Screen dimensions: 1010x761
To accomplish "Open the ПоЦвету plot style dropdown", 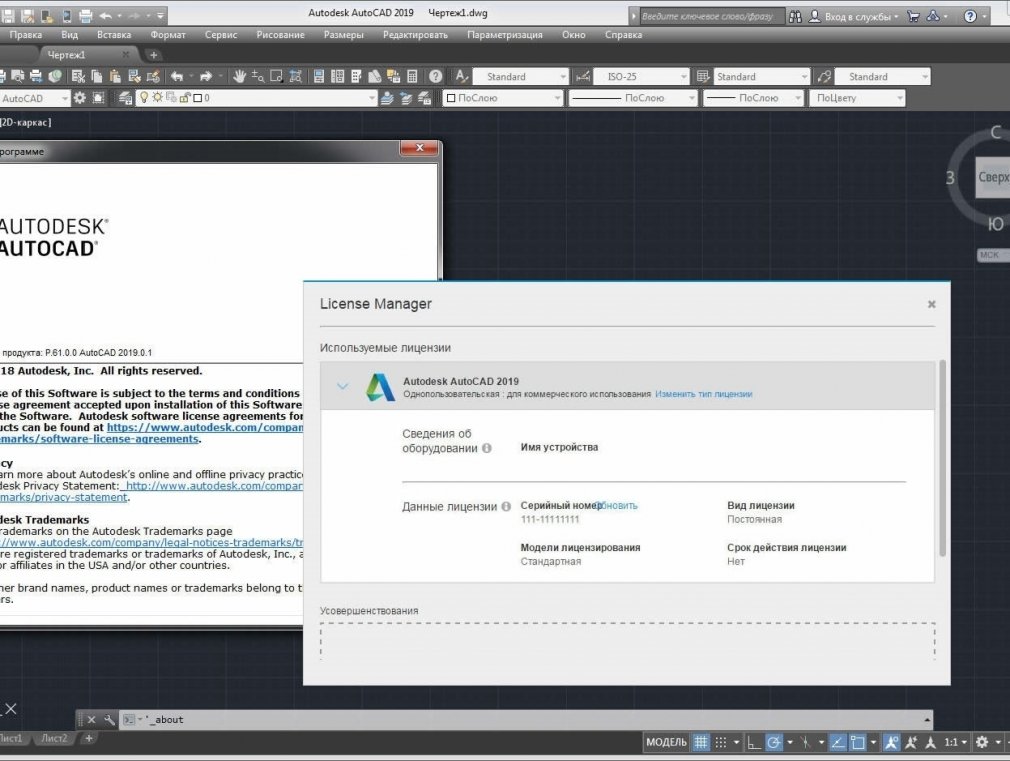I will click(x=857, y=98).
